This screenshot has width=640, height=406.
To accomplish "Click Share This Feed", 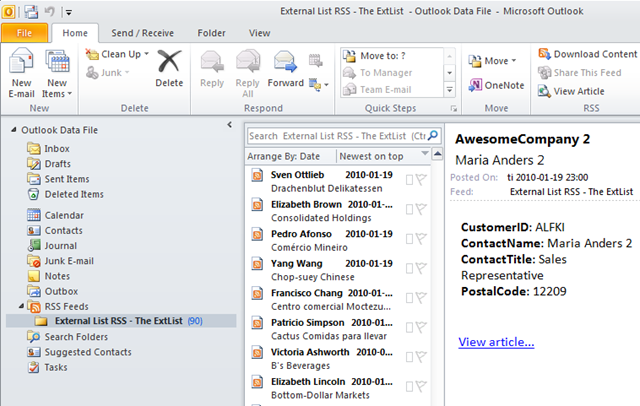I will click(x=580, y=73).
